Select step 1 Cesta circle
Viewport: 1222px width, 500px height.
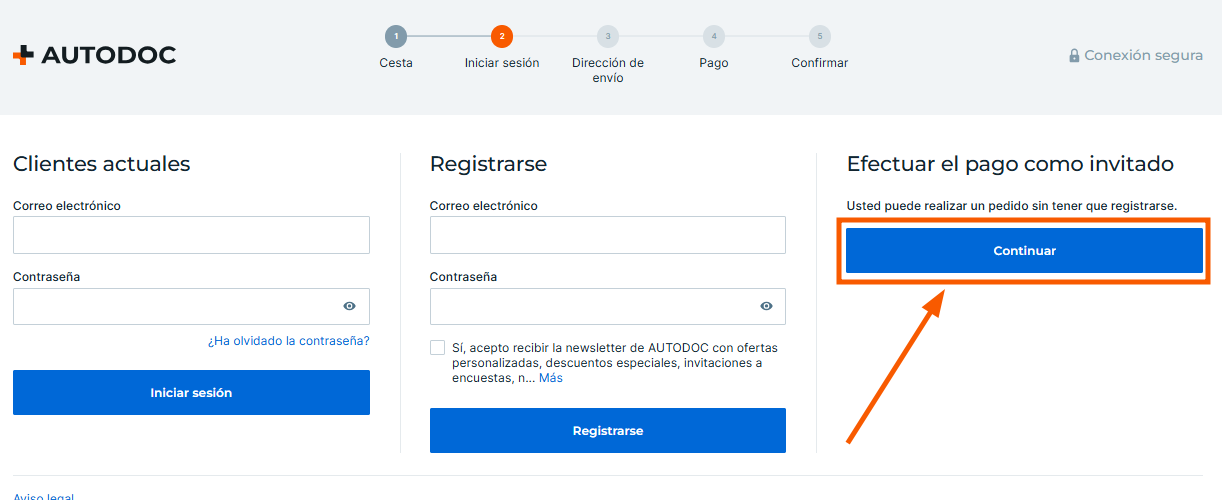point(396,37)
